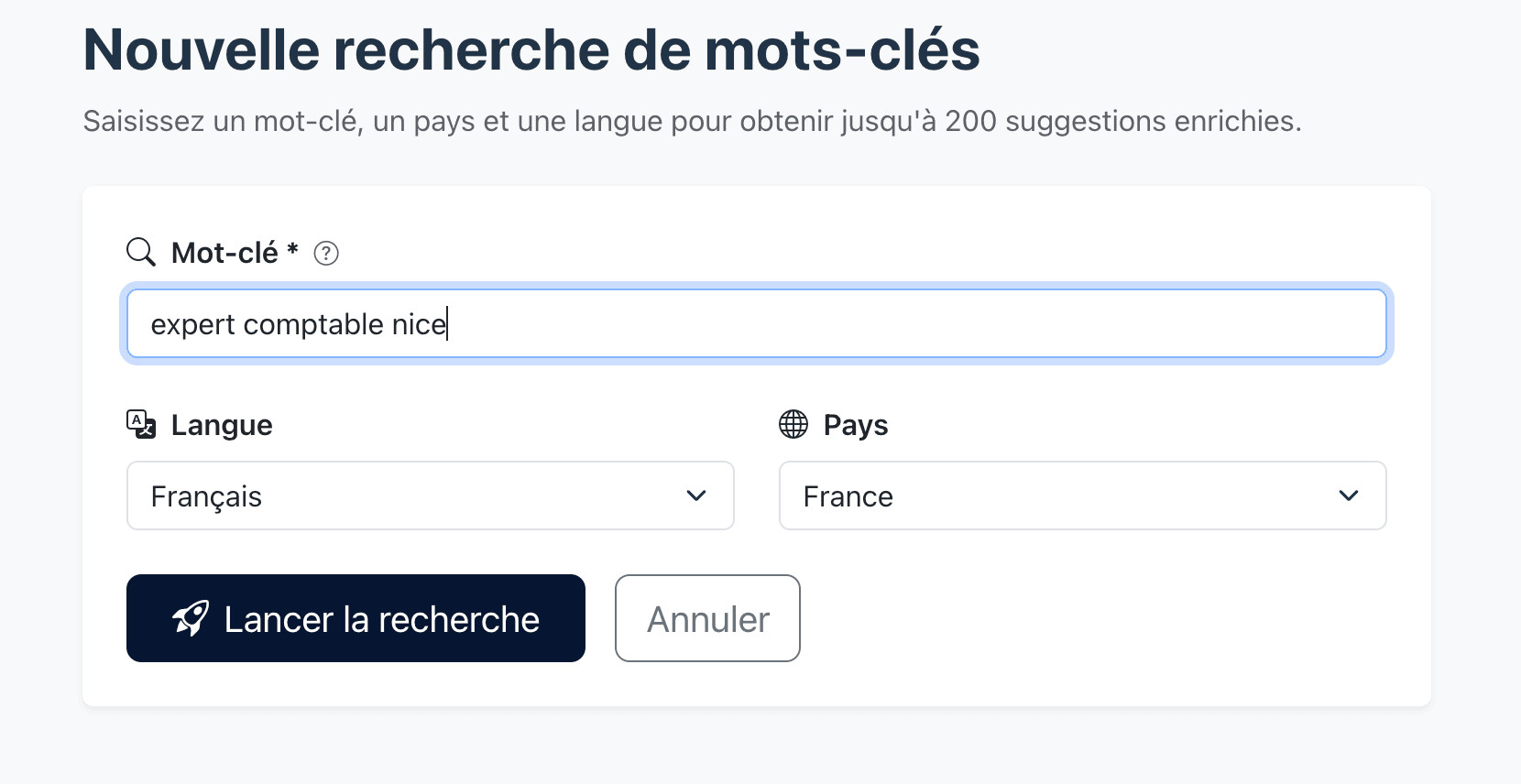This screenshot has width=1521, height=784.
Task: Select the Français value in Langue selector
Action: [207, 496]
